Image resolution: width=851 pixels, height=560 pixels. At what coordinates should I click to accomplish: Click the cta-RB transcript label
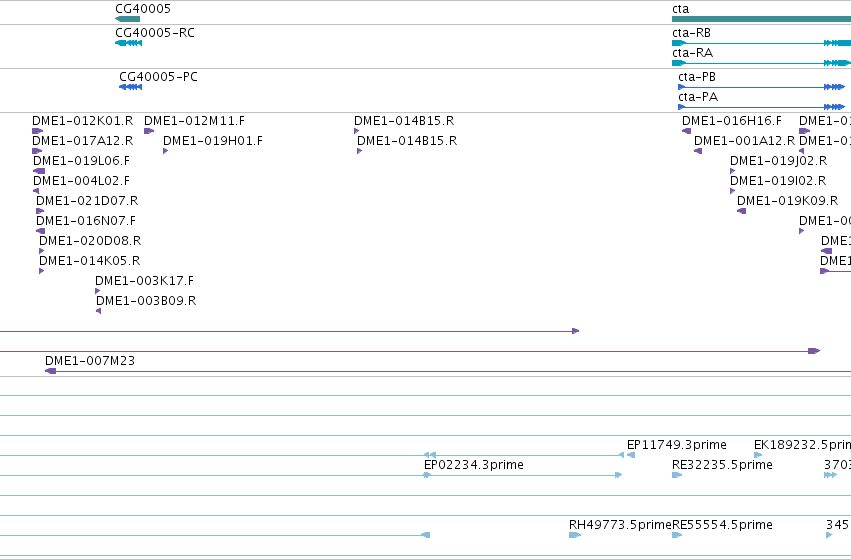tap(691, 33)
